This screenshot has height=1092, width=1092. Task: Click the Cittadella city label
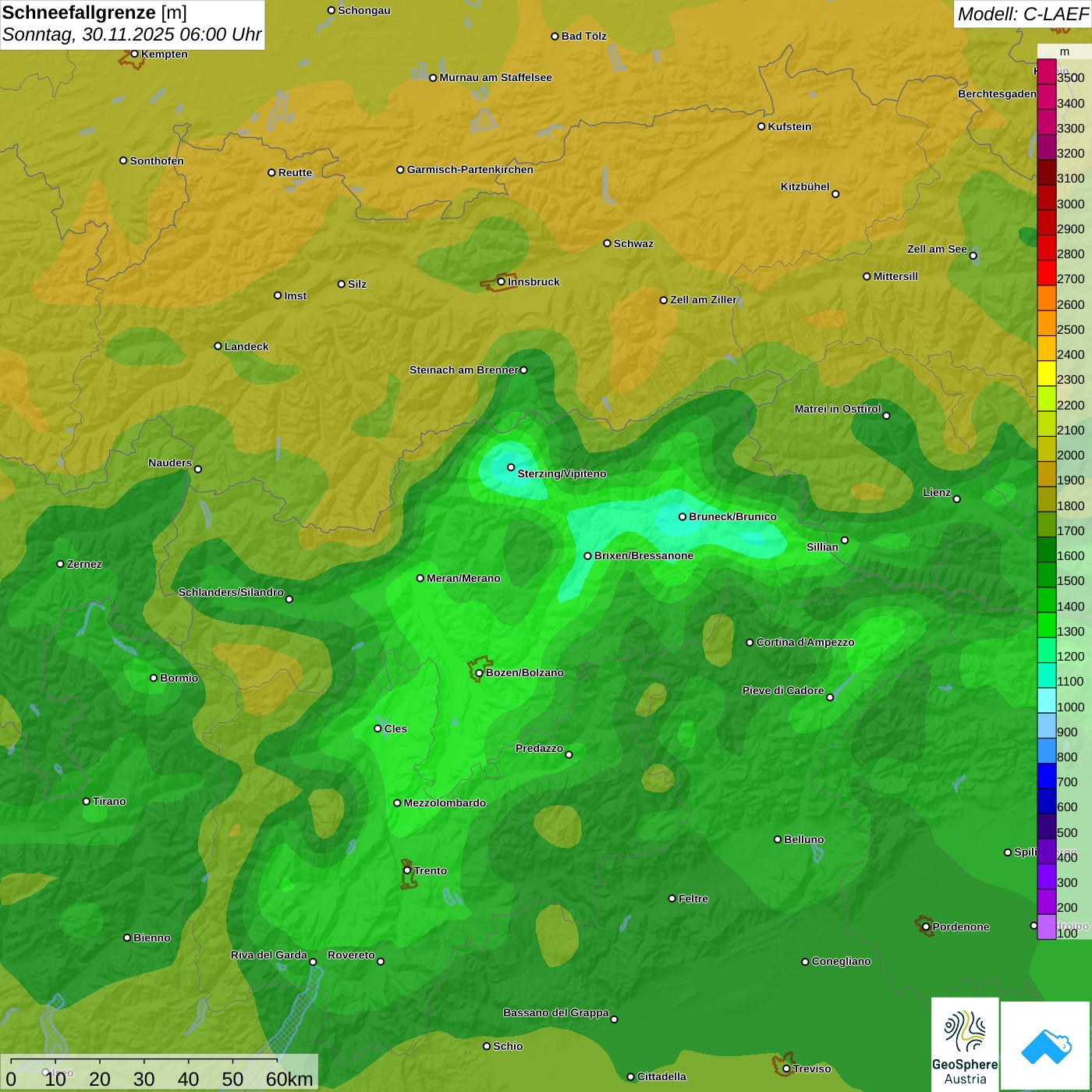(x=661, y=1076)
